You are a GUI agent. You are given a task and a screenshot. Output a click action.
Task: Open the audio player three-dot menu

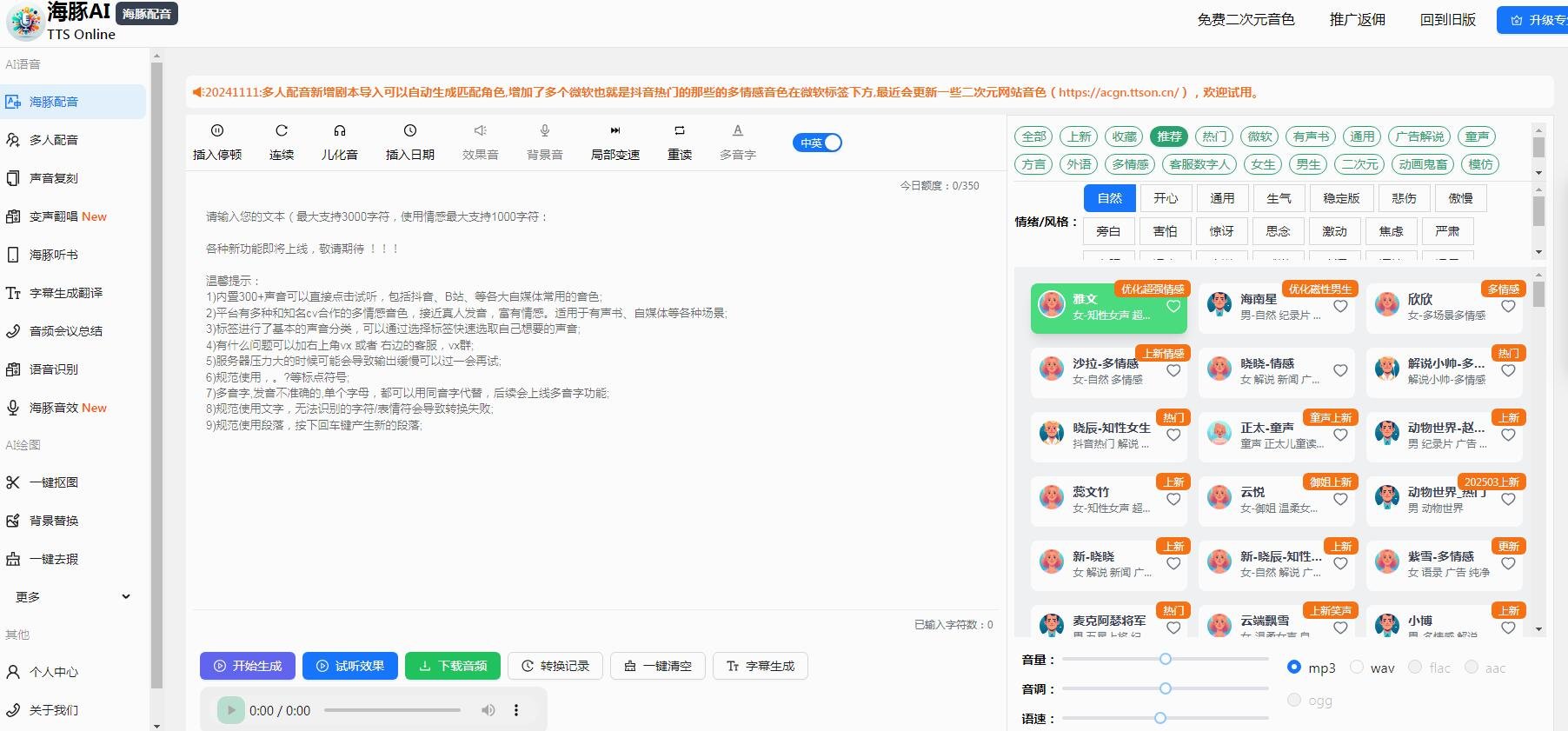click(x=516, y=710)
